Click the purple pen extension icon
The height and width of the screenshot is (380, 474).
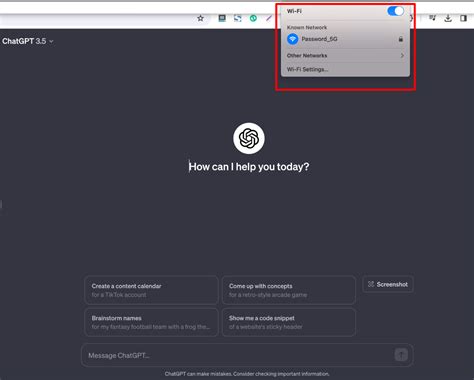coord(269,18)
